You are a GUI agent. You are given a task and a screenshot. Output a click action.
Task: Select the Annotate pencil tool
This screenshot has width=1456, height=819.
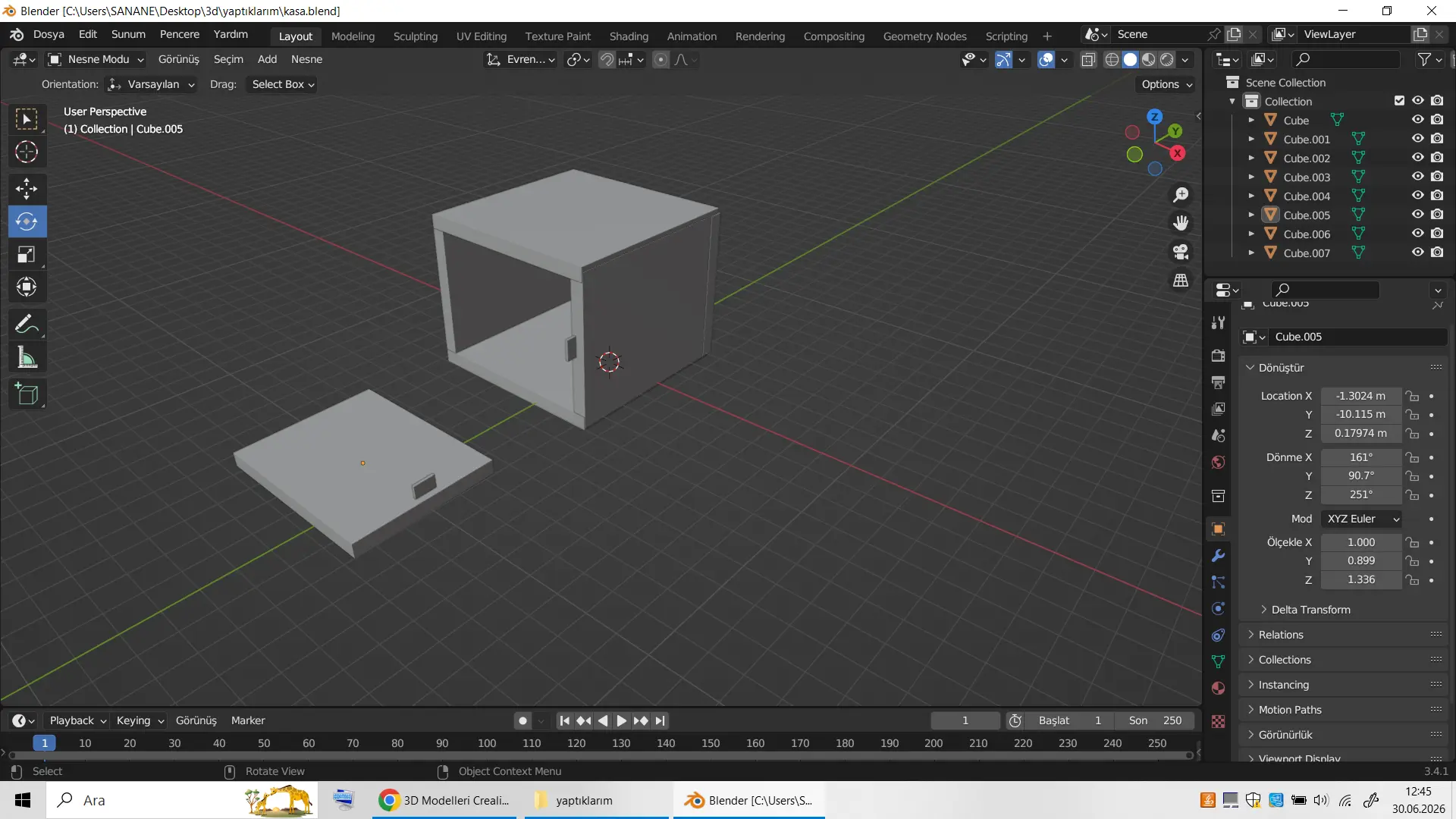[27, 325]
